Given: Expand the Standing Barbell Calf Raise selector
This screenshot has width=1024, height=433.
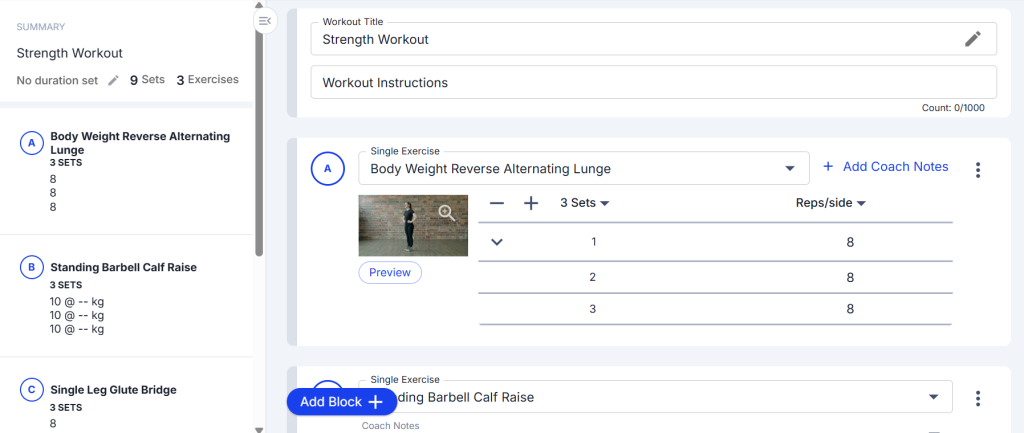Looking at the screenshot, I should 933,396.
